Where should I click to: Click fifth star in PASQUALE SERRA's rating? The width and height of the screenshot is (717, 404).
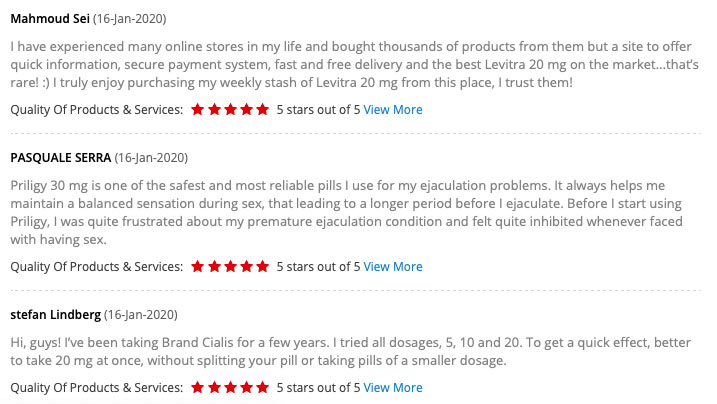[262, 267]
